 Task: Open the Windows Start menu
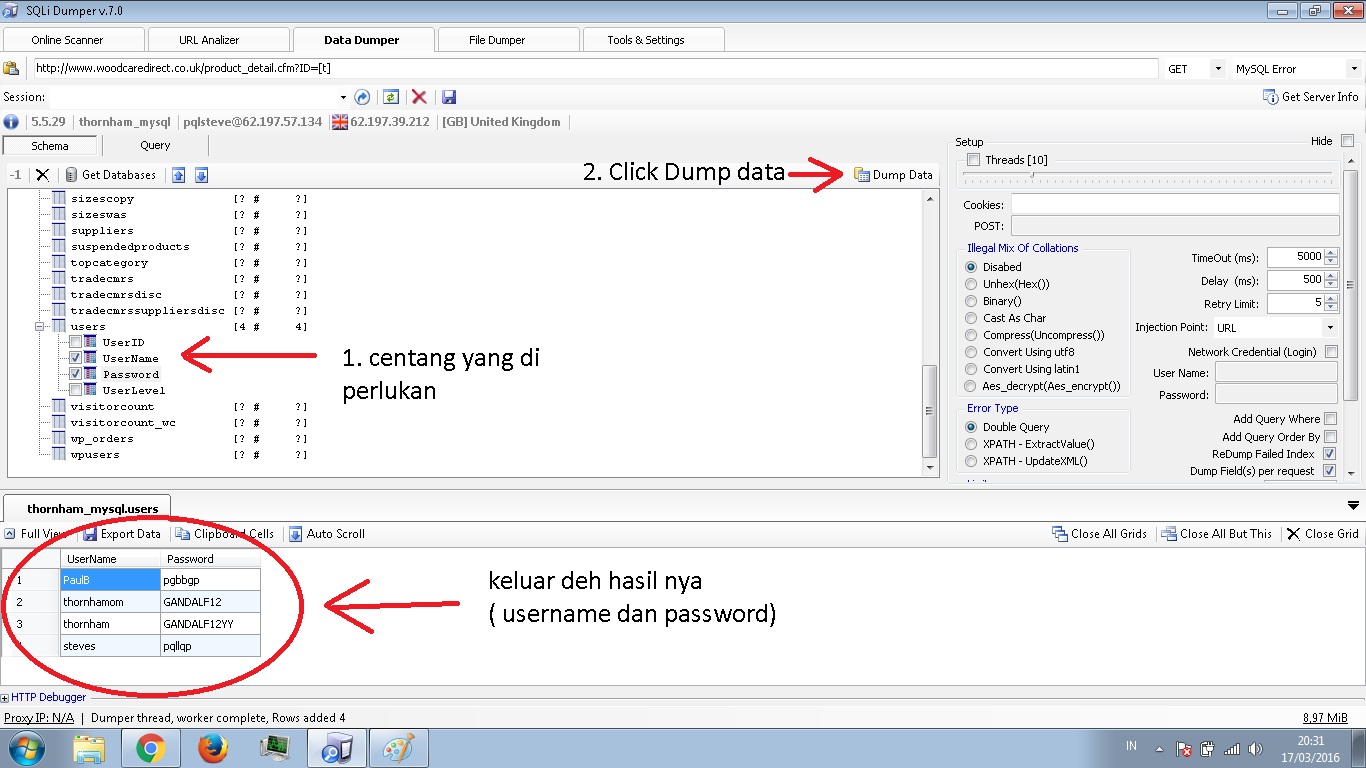(x=25, y=748)
